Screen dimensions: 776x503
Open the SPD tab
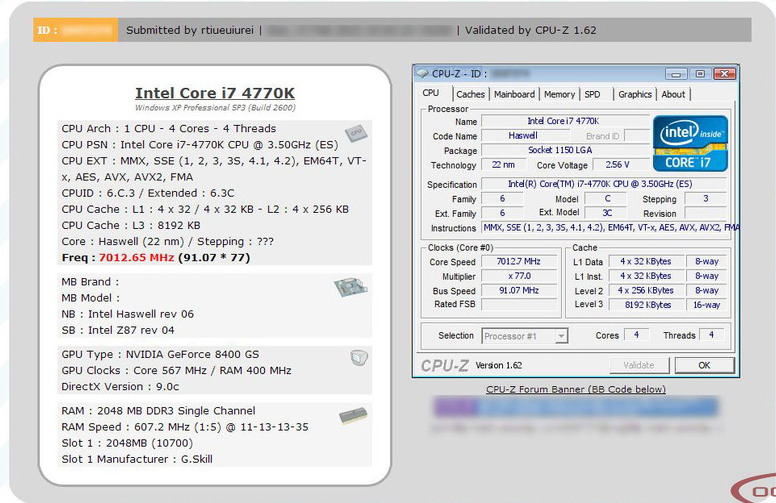(592, 94)
